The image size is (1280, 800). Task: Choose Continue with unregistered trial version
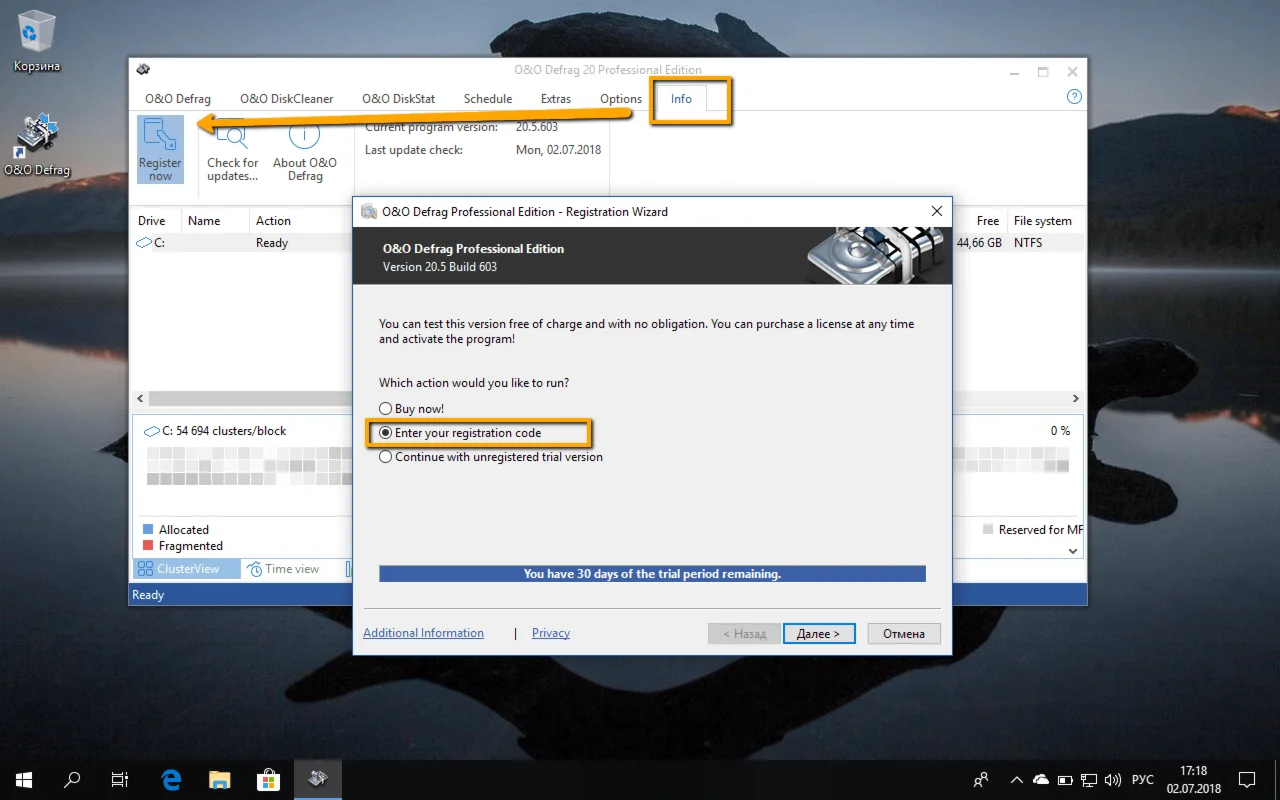(491, 457)
